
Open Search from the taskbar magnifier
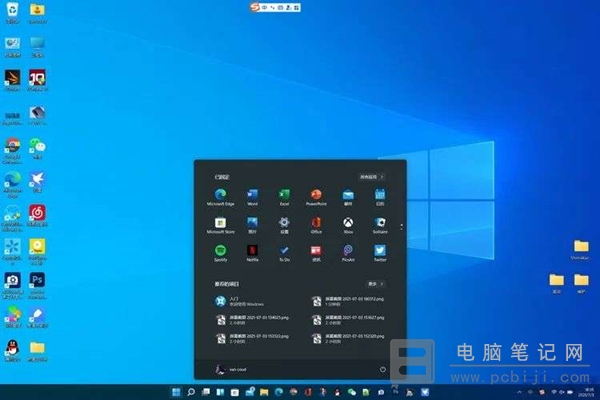[191, 392]
